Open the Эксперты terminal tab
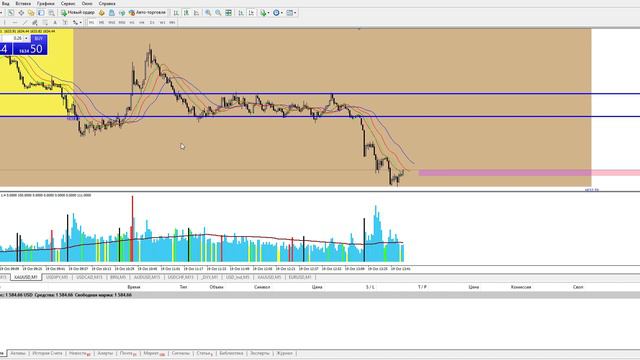 coord(260,353)
